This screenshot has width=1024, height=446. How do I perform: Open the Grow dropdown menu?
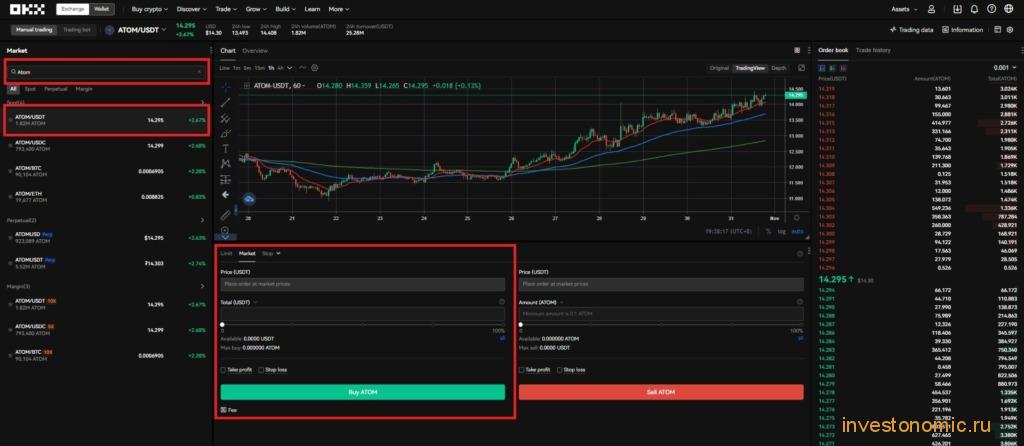(x=256, y=9)
